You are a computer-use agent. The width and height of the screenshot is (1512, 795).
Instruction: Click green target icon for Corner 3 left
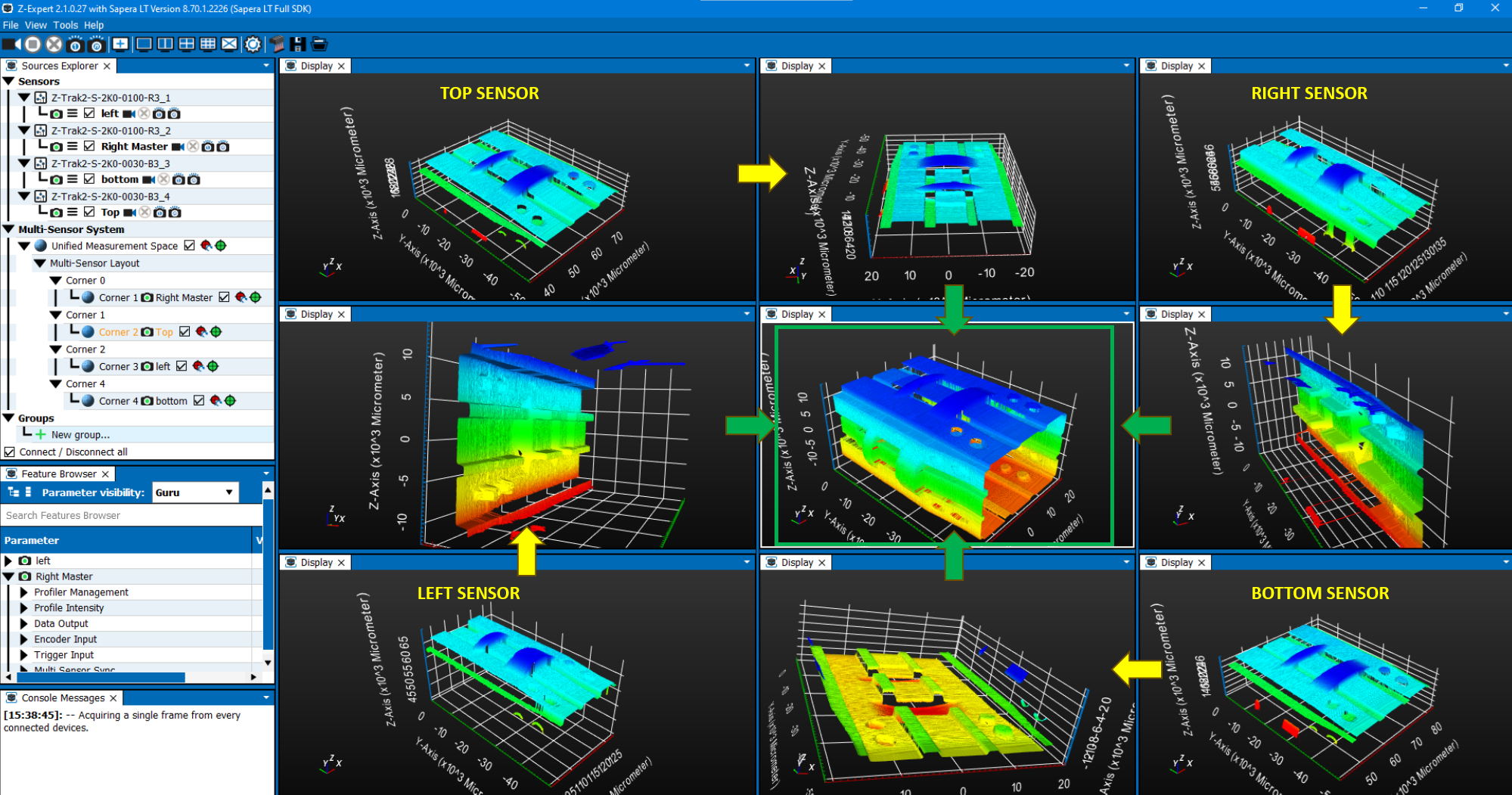[213, 366]
